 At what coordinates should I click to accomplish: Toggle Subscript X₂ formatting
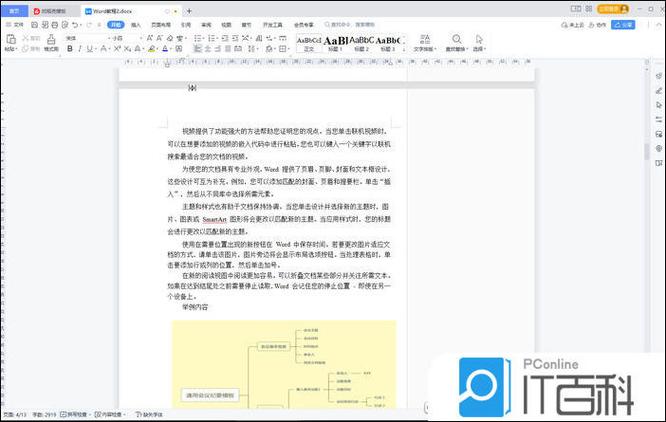(127, 49)
